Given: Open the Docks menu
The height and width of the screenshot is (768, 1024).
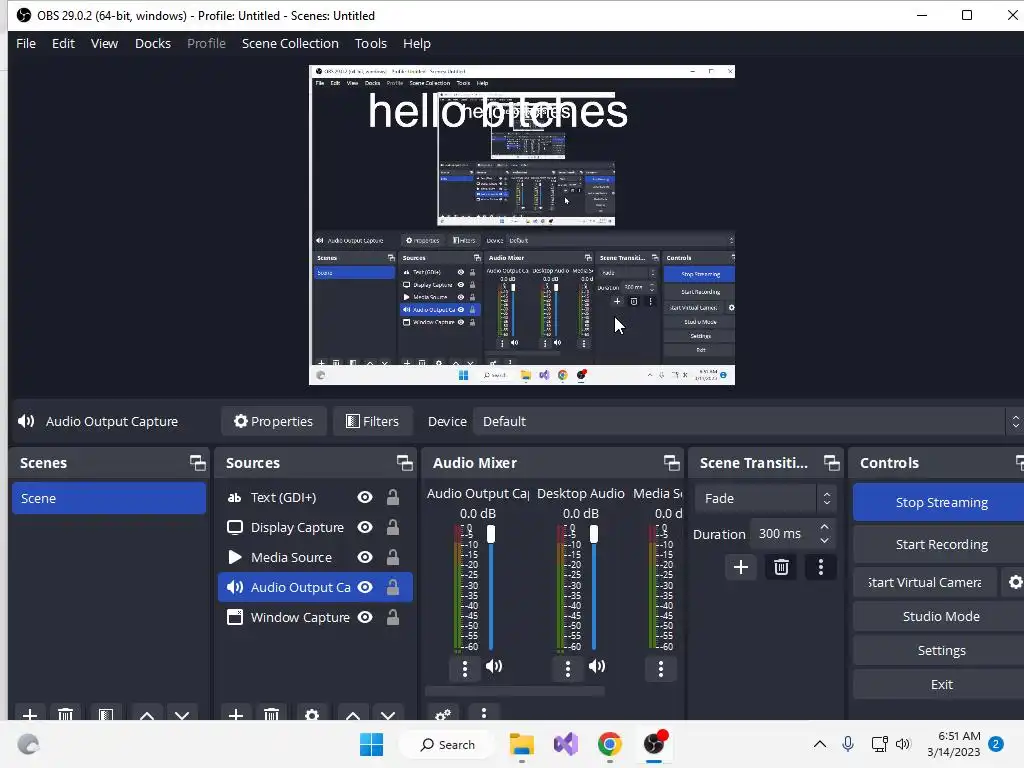Looking at the screenshot, I should tap(153, 44).
